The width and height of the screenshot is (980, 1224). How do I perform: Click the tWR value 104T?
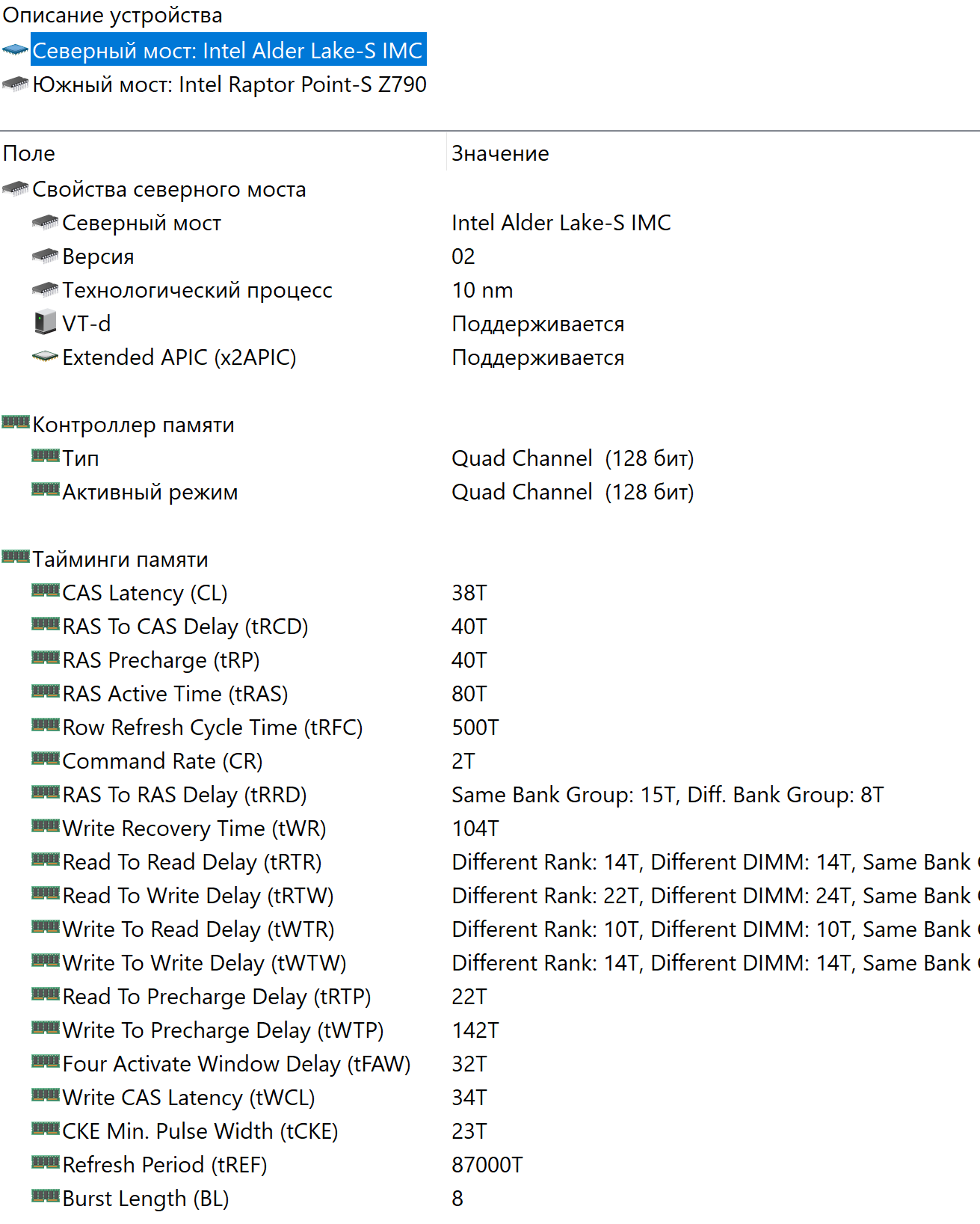pyautogui.click(x=475, y=828)
